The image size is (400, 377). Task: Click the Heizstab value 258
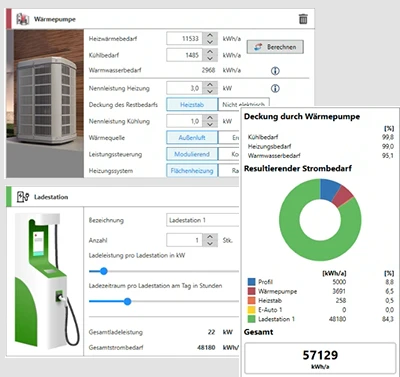[341, 301]
